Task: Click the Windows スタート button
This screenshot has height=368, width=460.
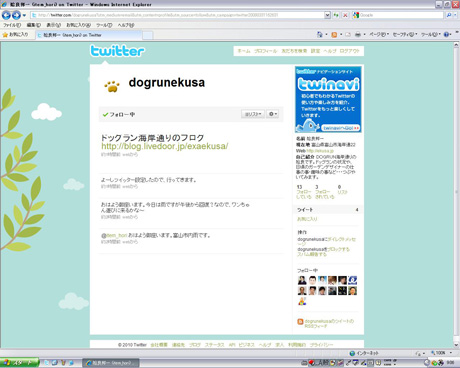Action: 19,363
